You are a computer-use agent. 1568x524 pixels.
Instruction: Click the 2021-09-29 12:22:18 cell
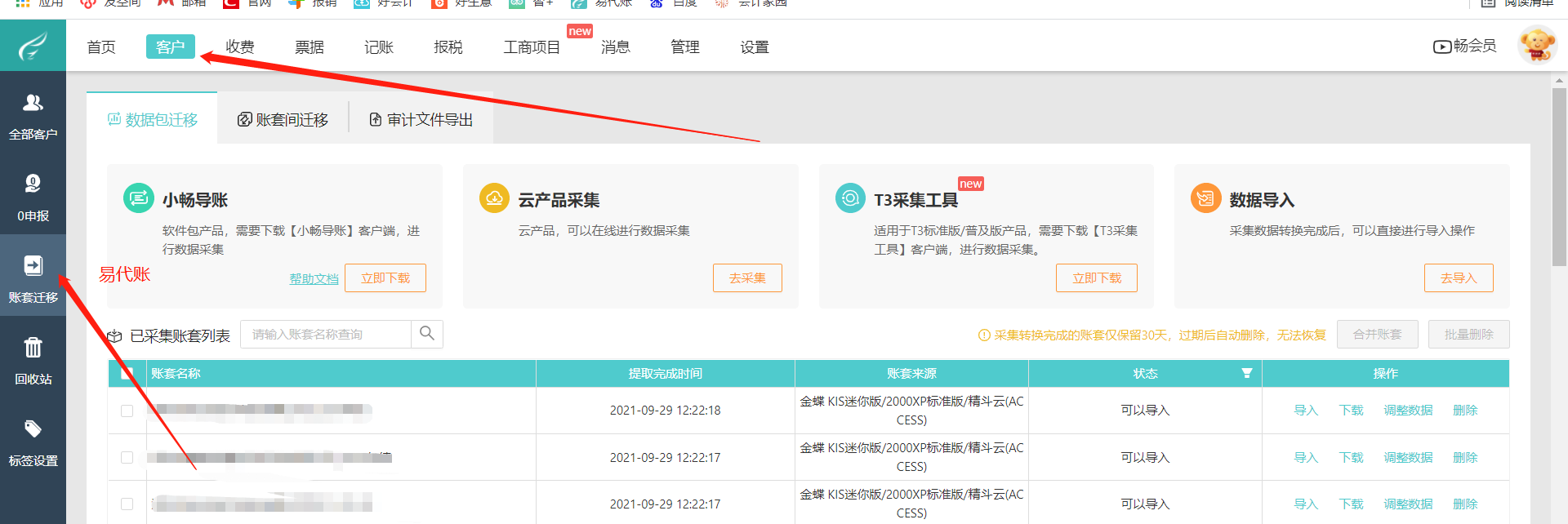point(665,410)
